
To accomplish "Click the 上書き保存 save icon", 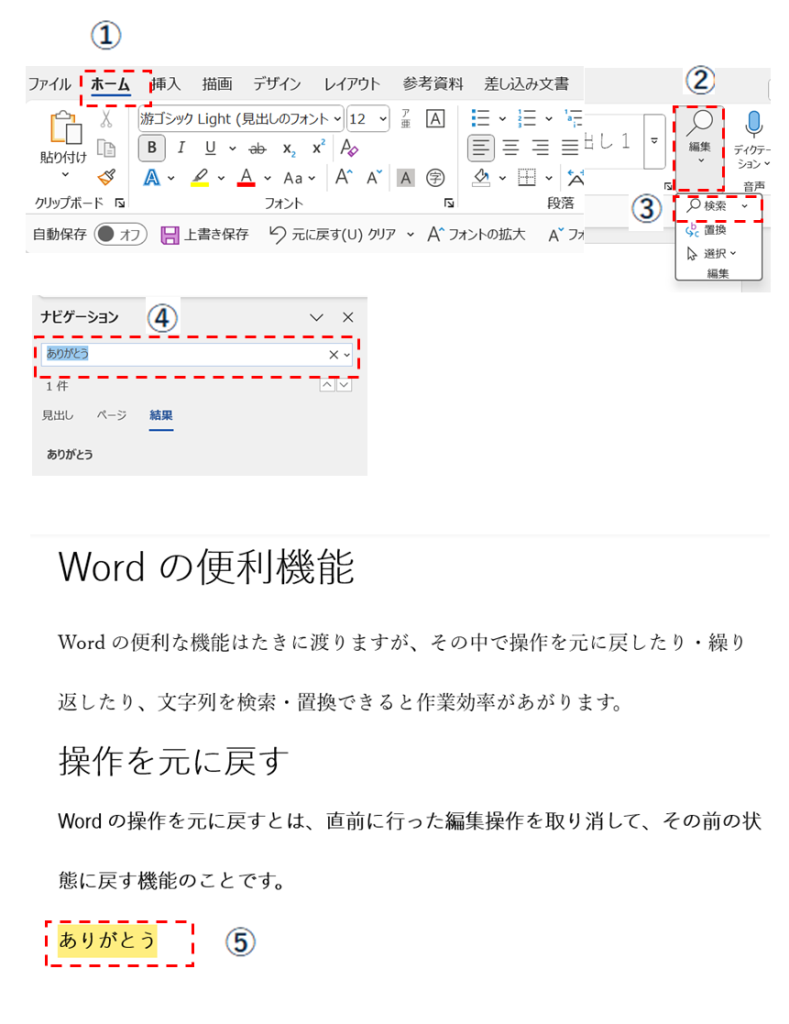I will pos(170,235).
